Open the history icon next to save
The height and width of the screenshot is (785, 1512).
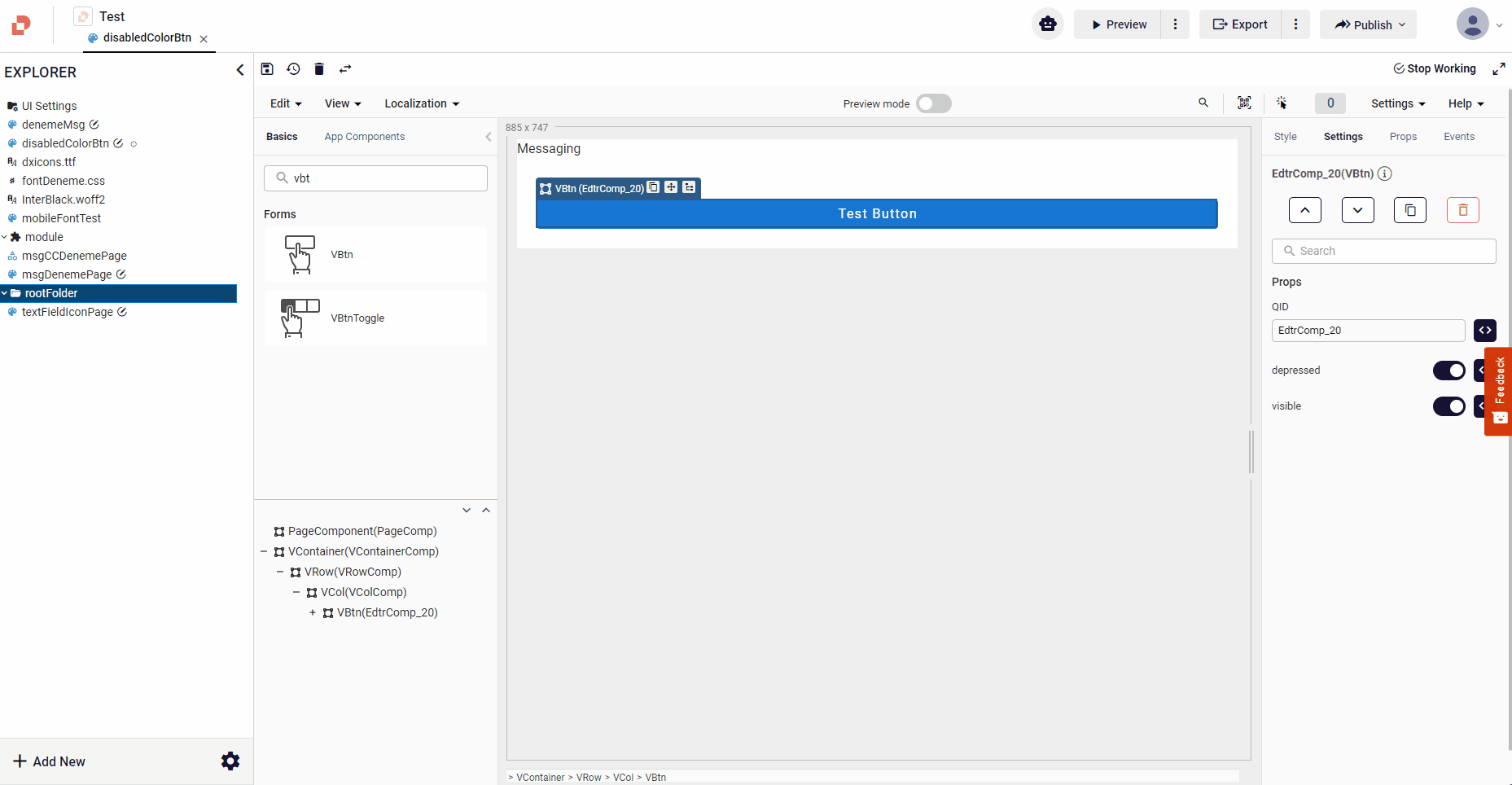click(293, 69)
